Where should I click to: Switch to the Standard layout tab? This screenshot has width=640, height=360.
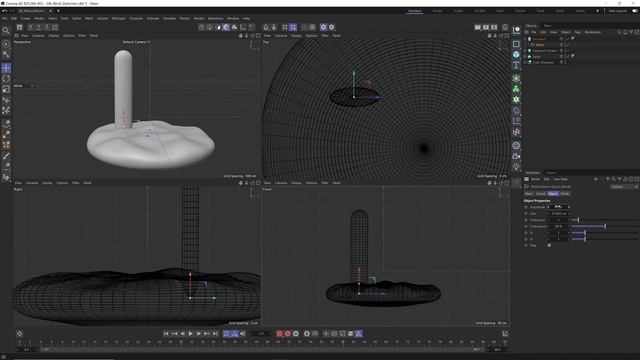click(415, 11)
